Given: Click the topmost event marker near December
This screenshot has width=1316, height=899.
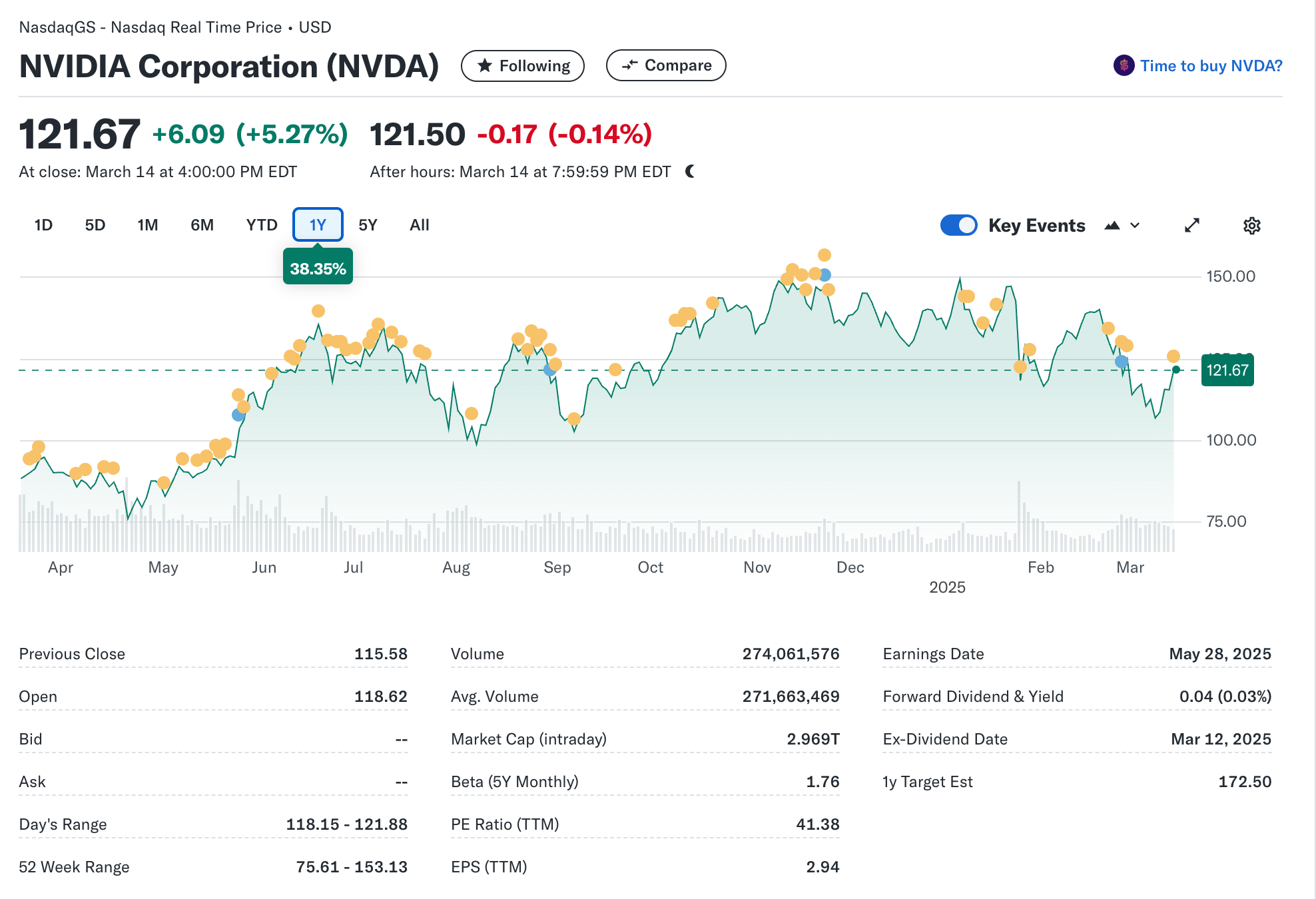Looking at the screenshot, I should coord(824,255).
